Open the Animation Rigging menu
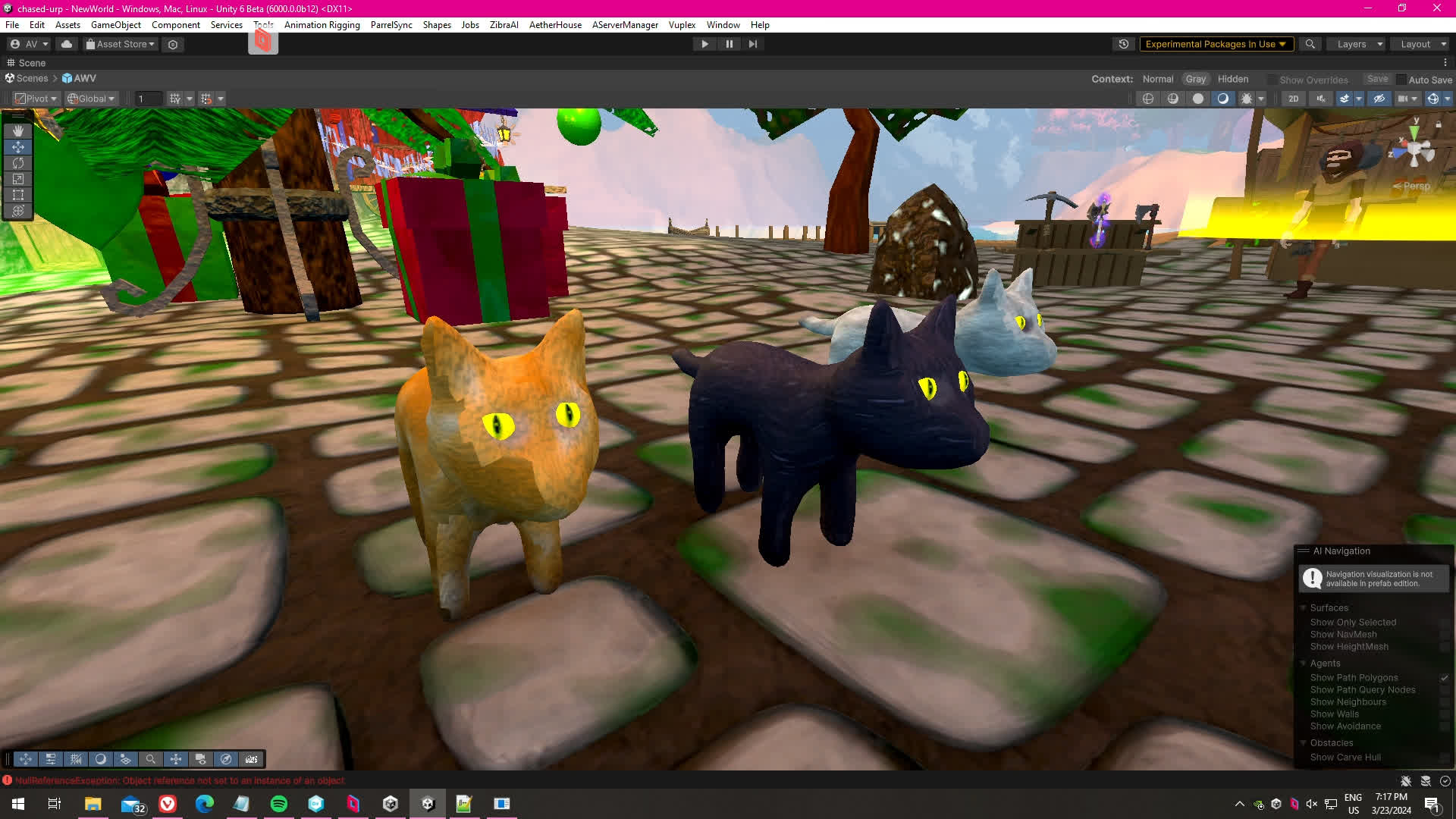1456x819 pixels. coord(322,25)
